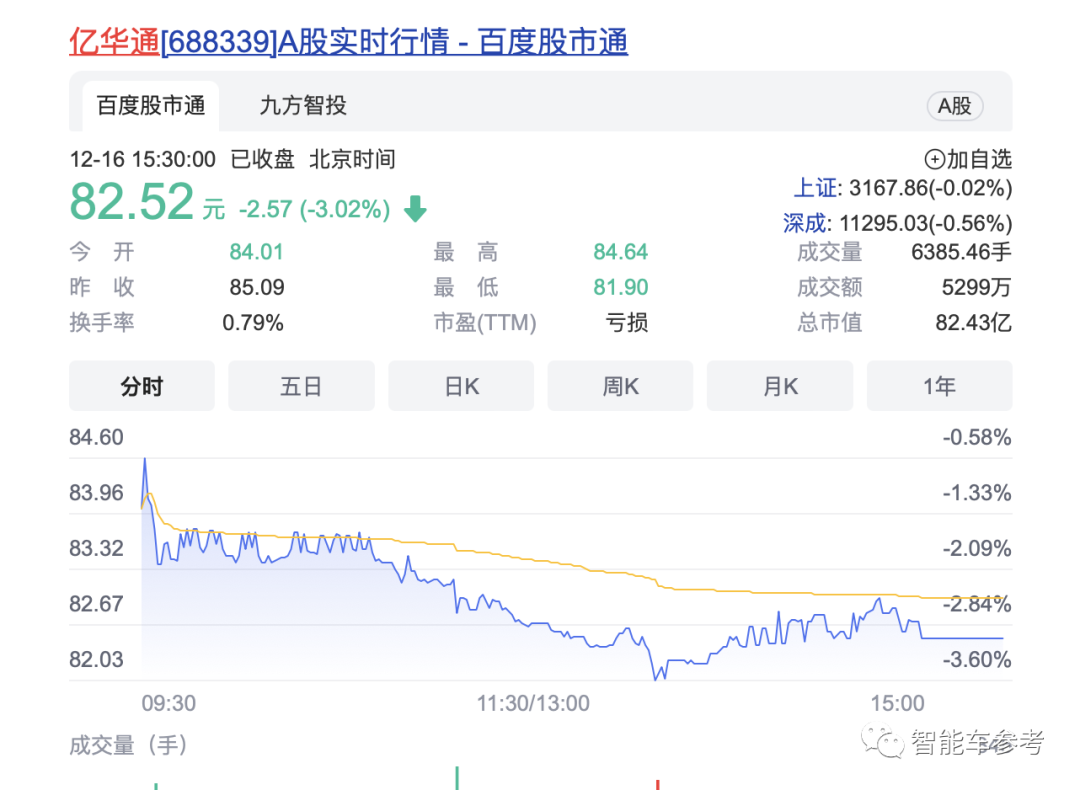Open the 深成 index link

pos(805,223)
